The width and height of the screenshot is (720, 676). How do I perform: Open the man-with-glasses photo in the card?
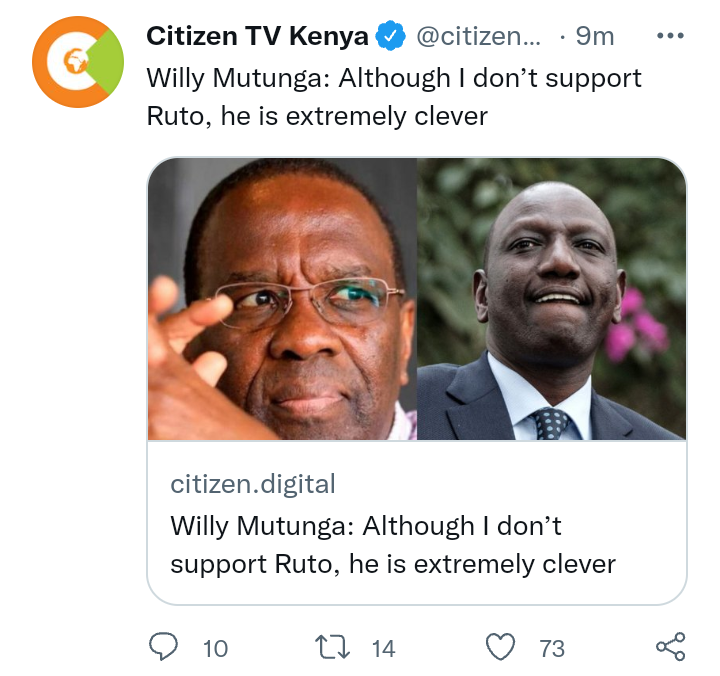282,299
